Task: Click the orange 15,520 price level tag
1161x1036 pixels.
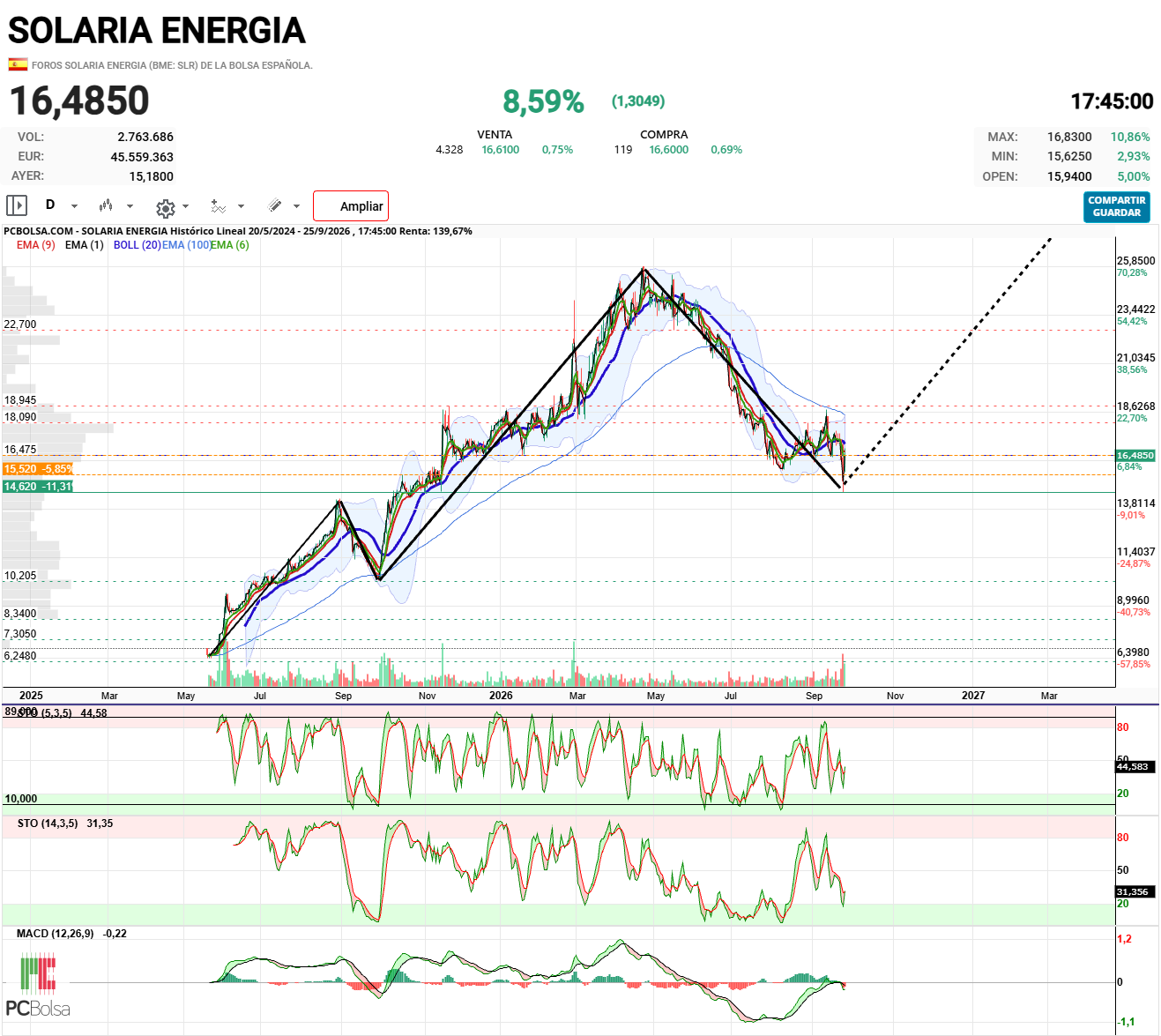Action: pyautogui.click(x=38, y=469)
